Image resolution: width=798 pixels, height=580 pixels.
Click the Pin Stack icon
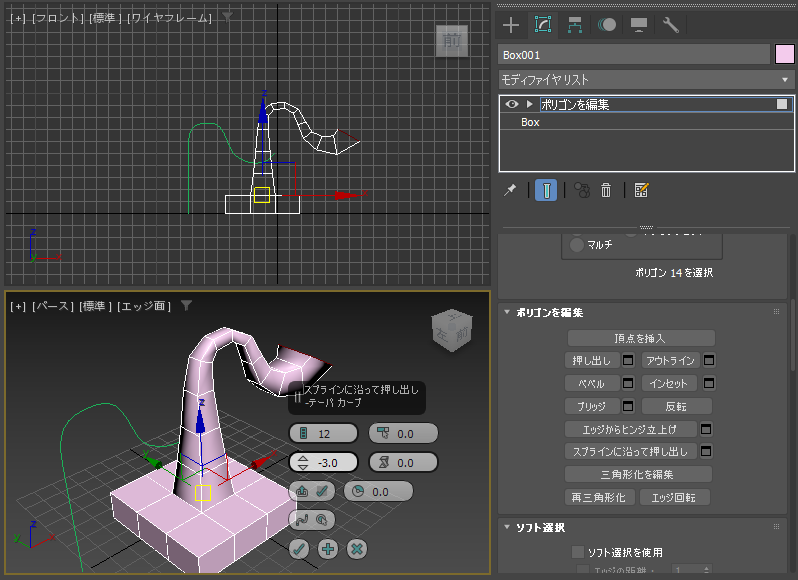tap(510, 190)
